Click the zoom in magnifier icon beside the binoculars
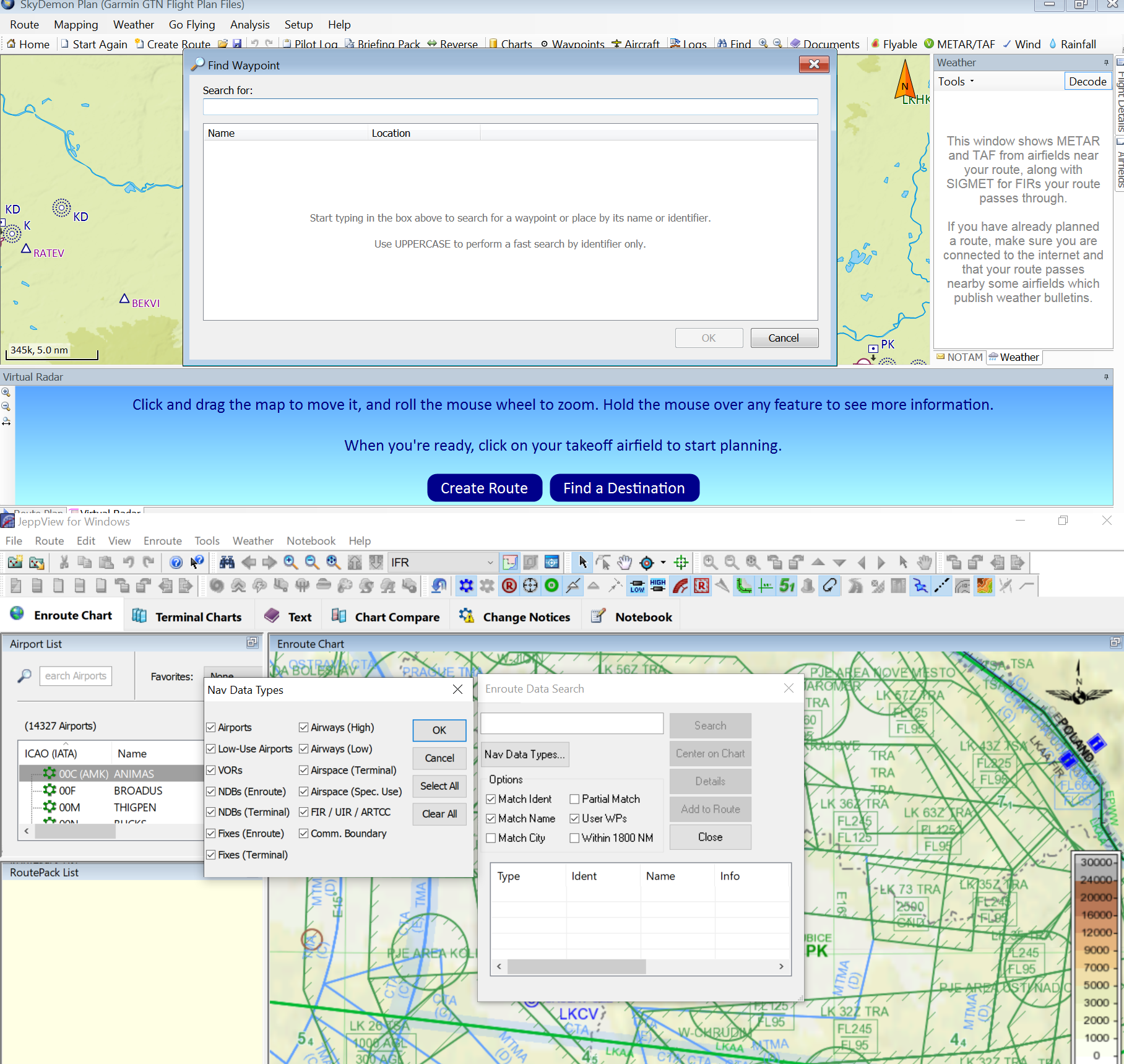 tap(290, 562)
